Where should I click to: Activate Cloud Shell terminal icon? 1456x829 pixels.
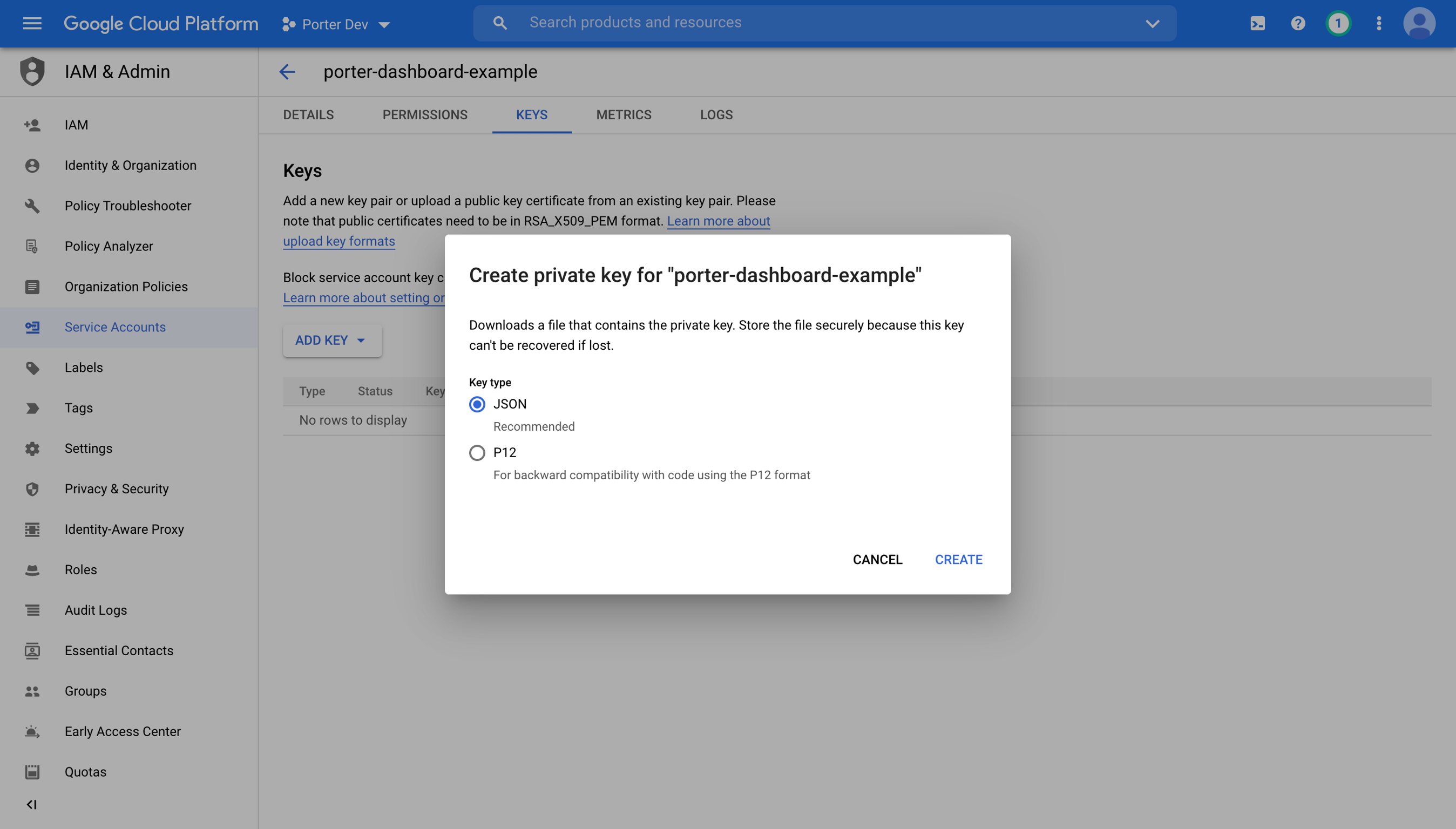coord(1257,23)
